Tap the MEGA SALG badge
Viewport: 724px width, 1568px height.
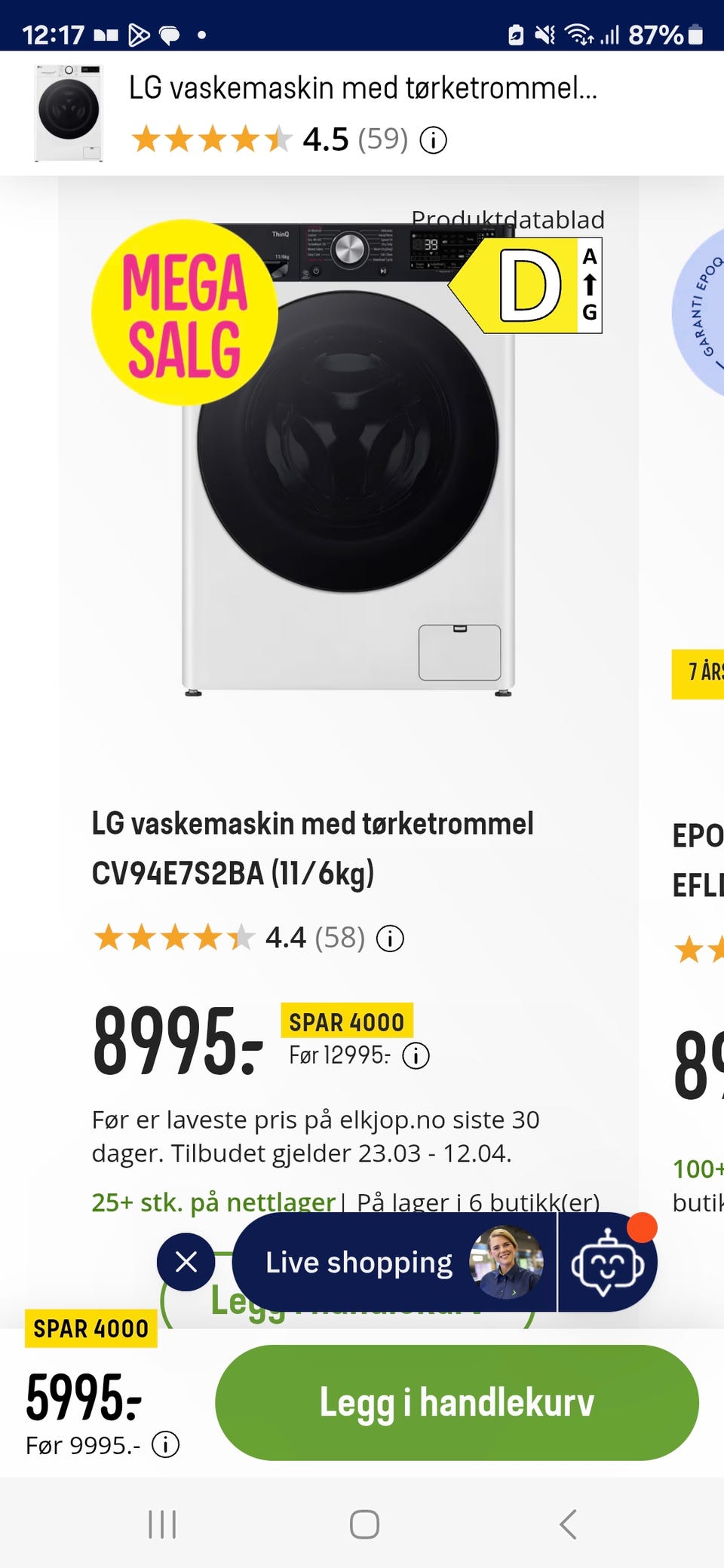pos(185,313)
